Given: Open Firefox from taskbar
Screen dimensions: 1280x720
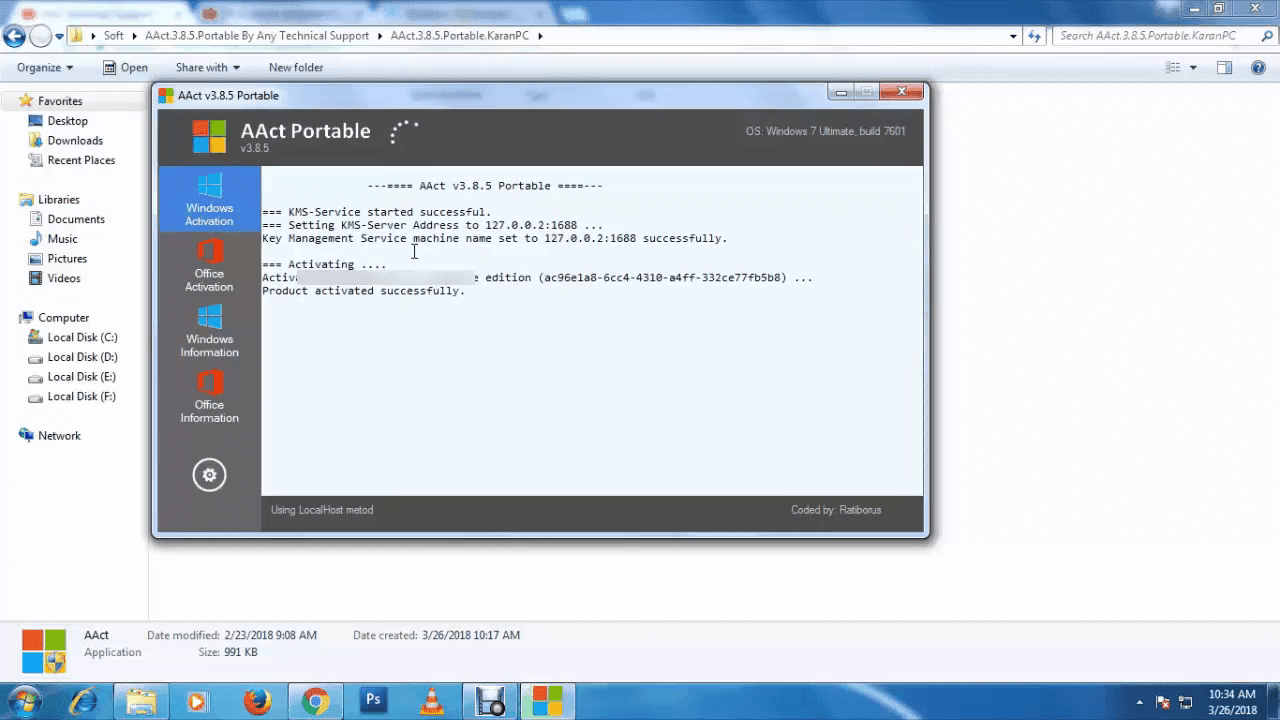Looking at the screenshot, I should 257,702.
